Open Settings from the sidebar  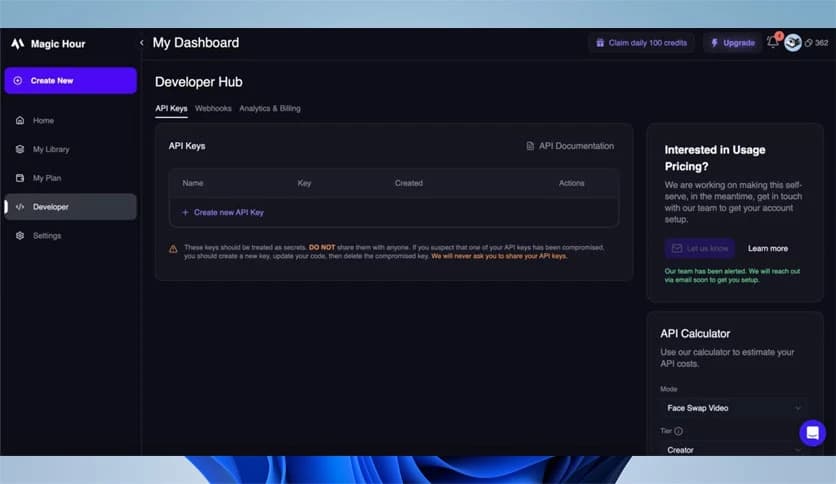coord(70,236)
